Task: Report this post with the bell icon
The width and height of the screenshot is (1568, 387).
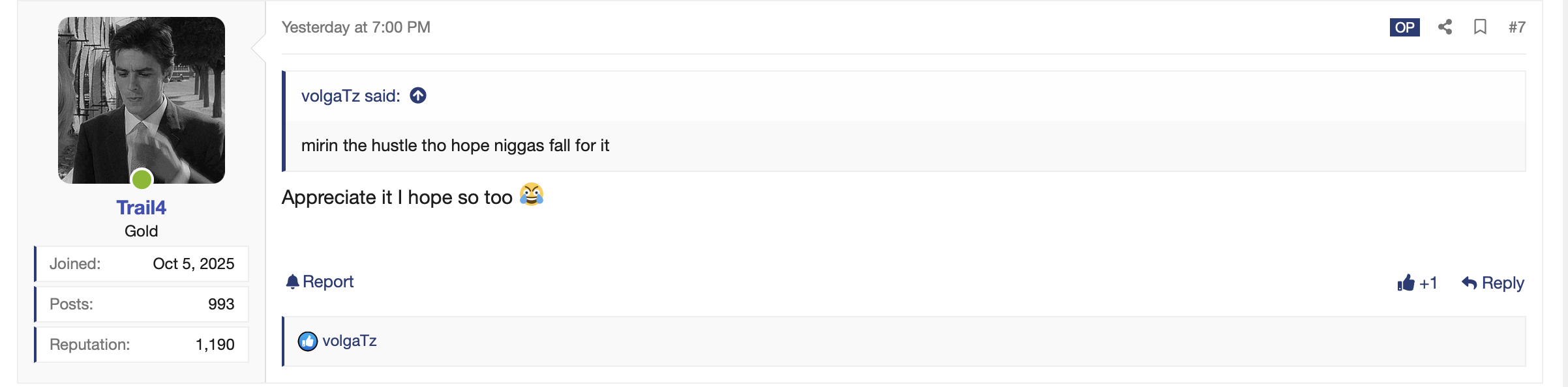Action: pos(292,281)
